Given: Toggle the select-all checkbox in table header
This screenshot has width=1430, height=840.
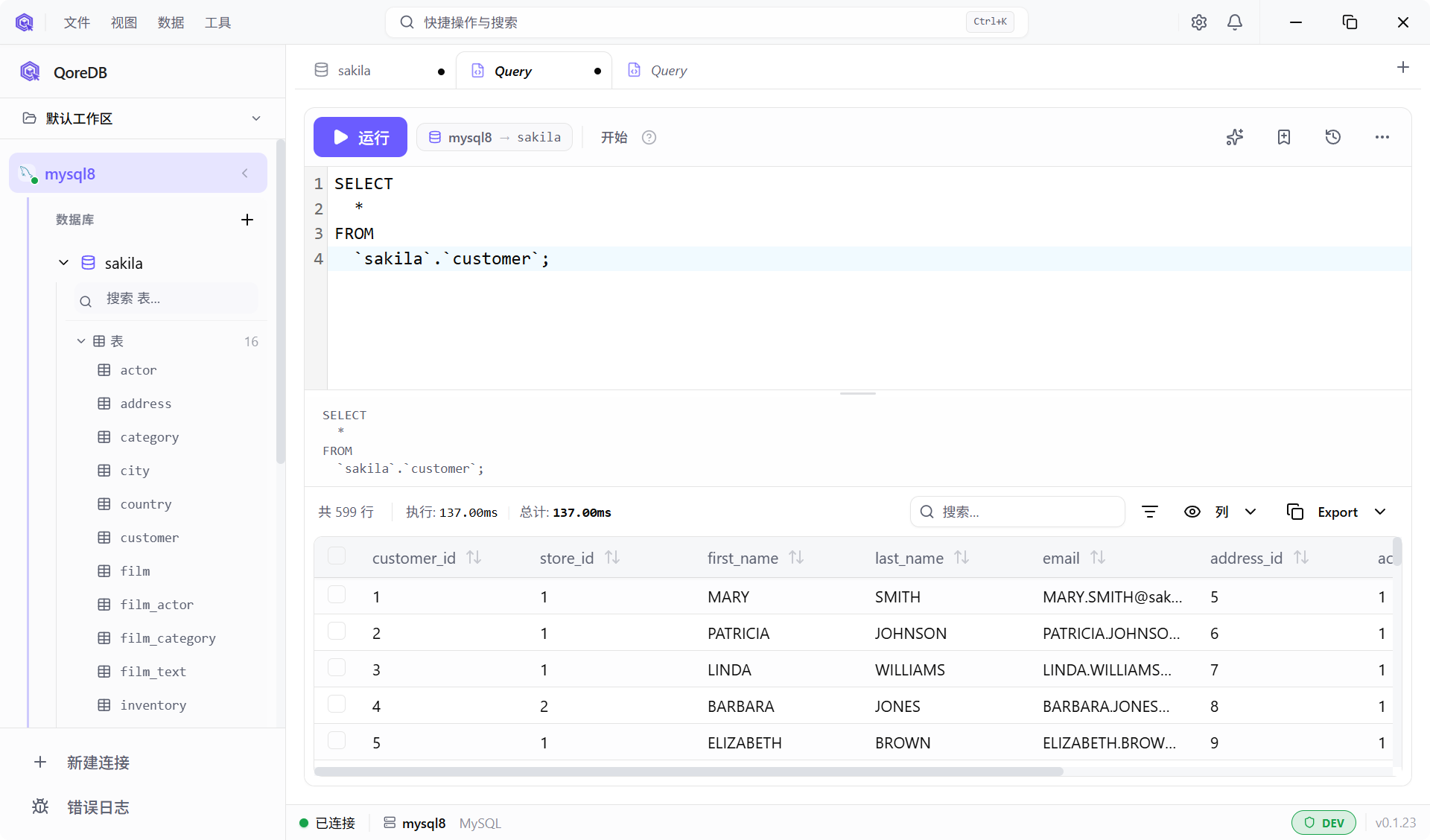Looking at the screenshot, I should click(x=337, y=556).
